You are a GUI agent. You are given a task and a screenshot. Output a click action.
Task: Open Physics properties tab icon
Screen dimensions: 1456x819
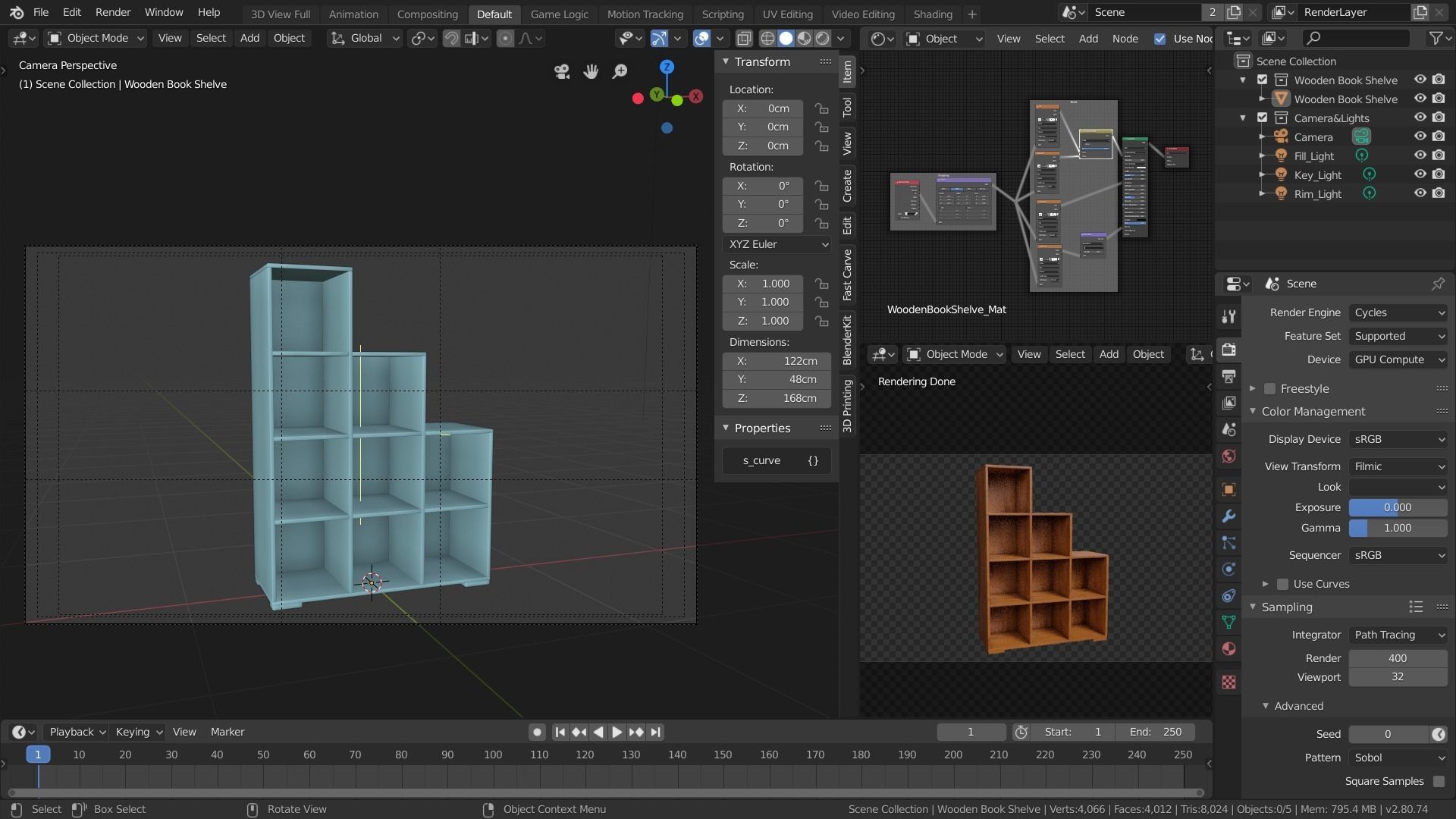point(1229,570)
